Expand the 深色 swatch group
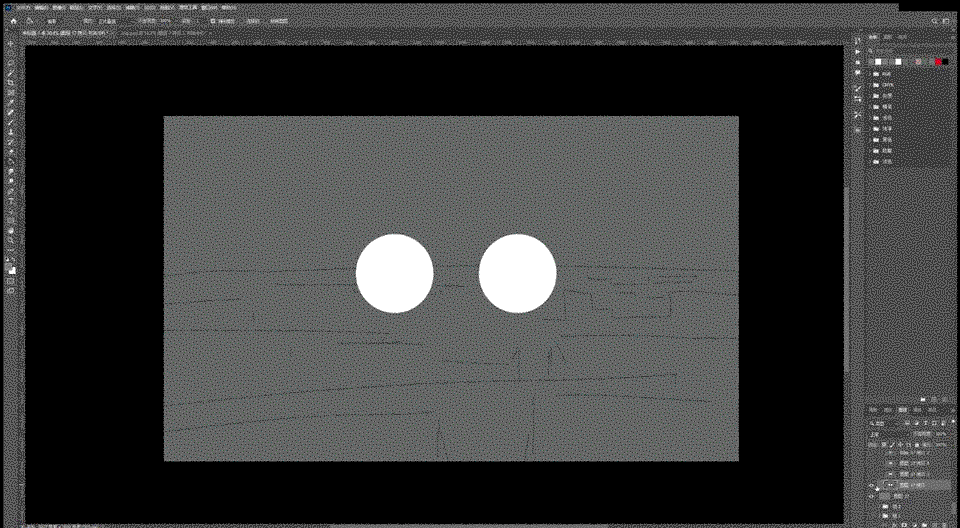The image size is (960, 528). pyautogui.click(x=871, y=140)
